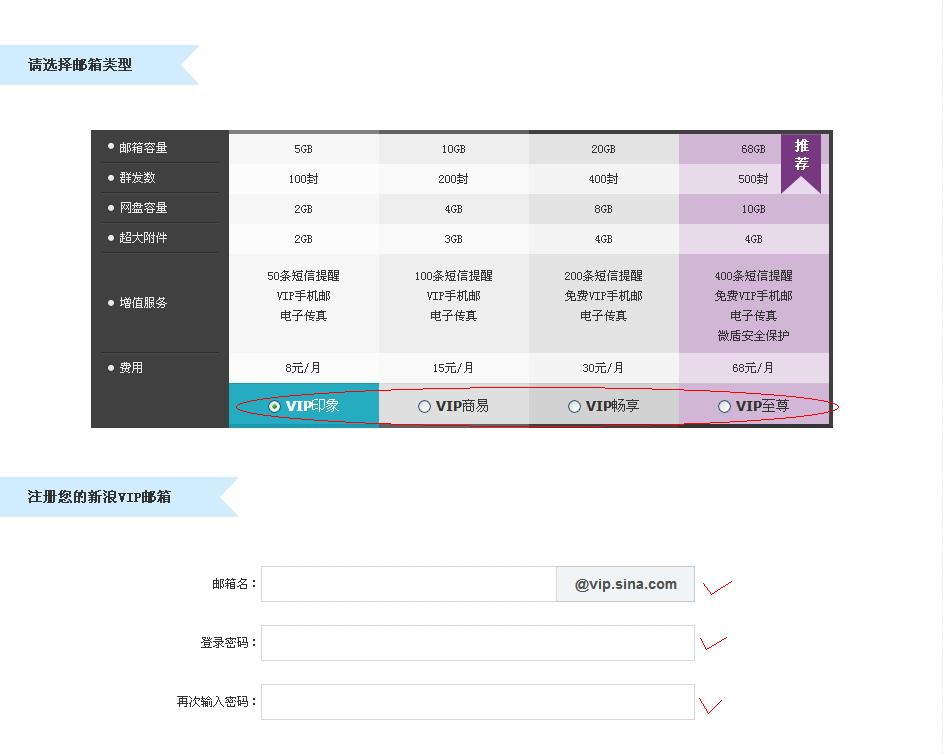Choose the VIP商易 plan option
This screenshot has width=943, height=754.
(x=424, y=407)
